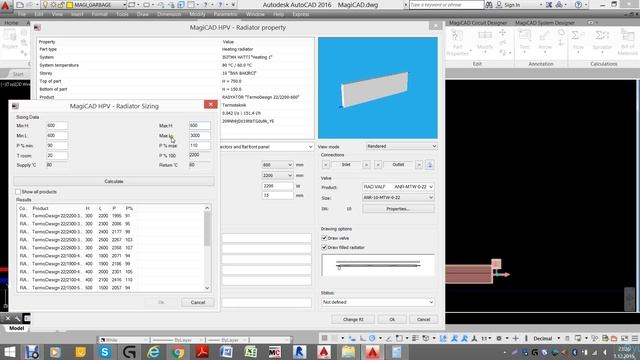Open the Express menu
The height and width of the screenshot is (360, 640).
(x=300, y=14)
